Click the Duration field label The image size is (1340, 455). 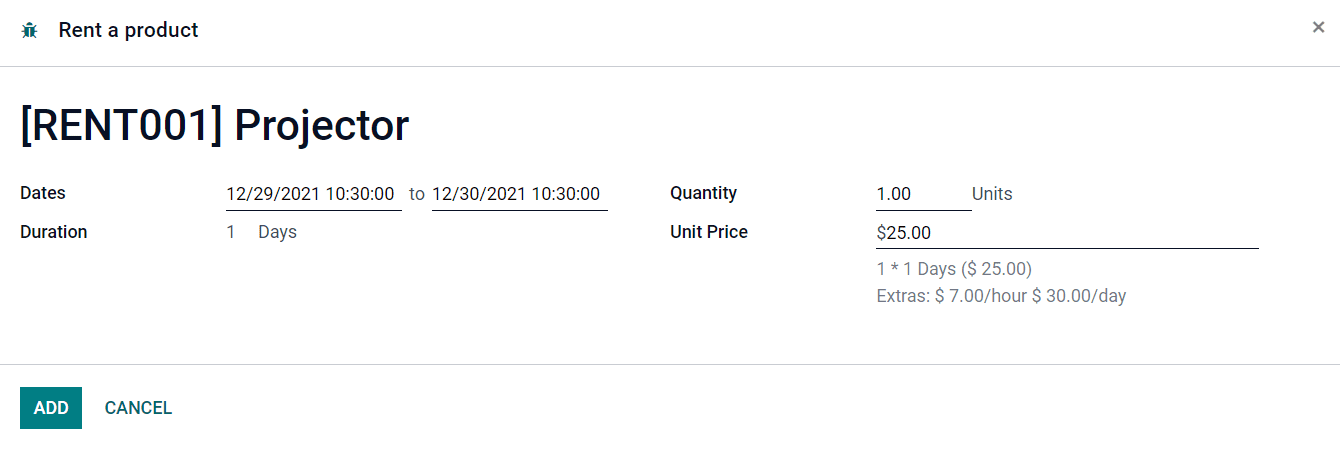pyautogui.click(x=54, y=232)
